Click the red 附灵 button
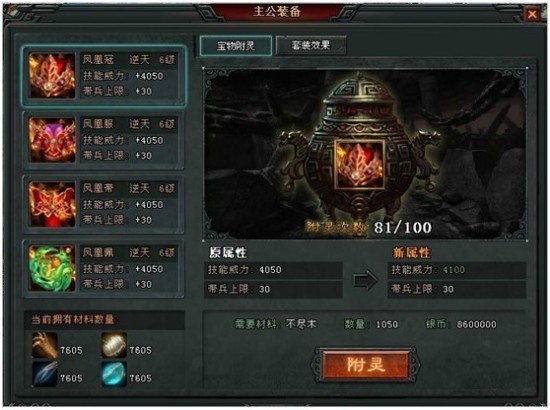The image size is (550, 410). pyautogui.click(x=365, y=365)
